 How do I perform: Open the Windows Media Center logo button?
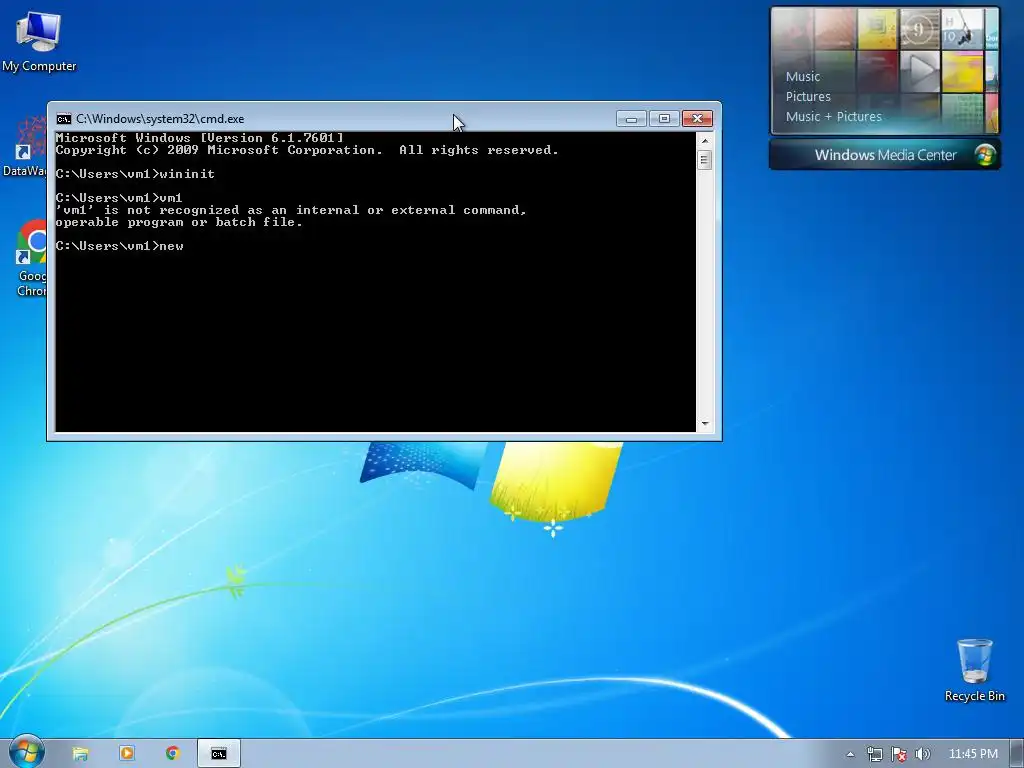[x=985, y=155]
